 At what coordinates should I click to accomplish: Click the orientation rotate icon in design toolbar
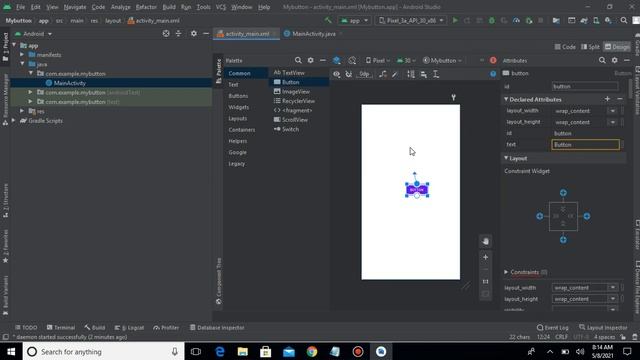(352, 60)
